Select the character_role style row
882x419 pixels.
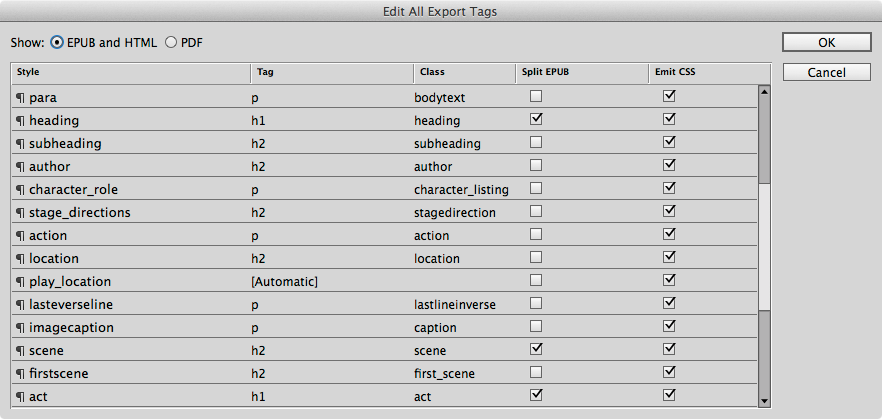tap(384, 190)
